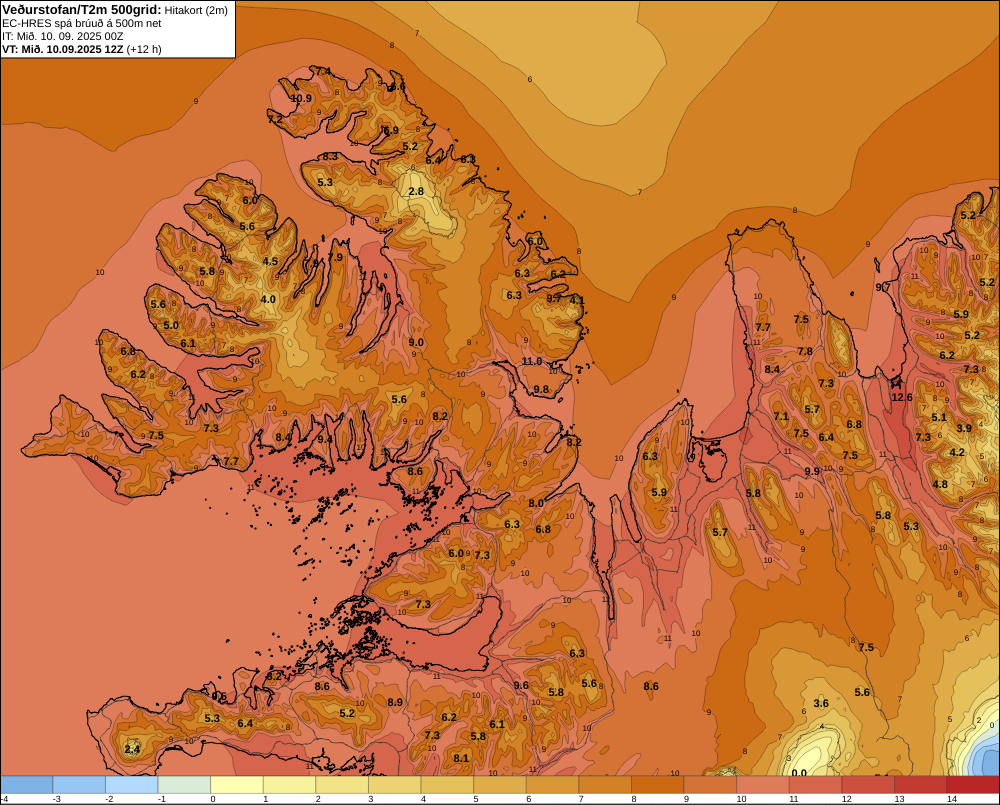The height and width of the screenshot is (805, 1000).
Task: Click the legend scale label 14
Action: pyautogui.click(x=952, y=799)
